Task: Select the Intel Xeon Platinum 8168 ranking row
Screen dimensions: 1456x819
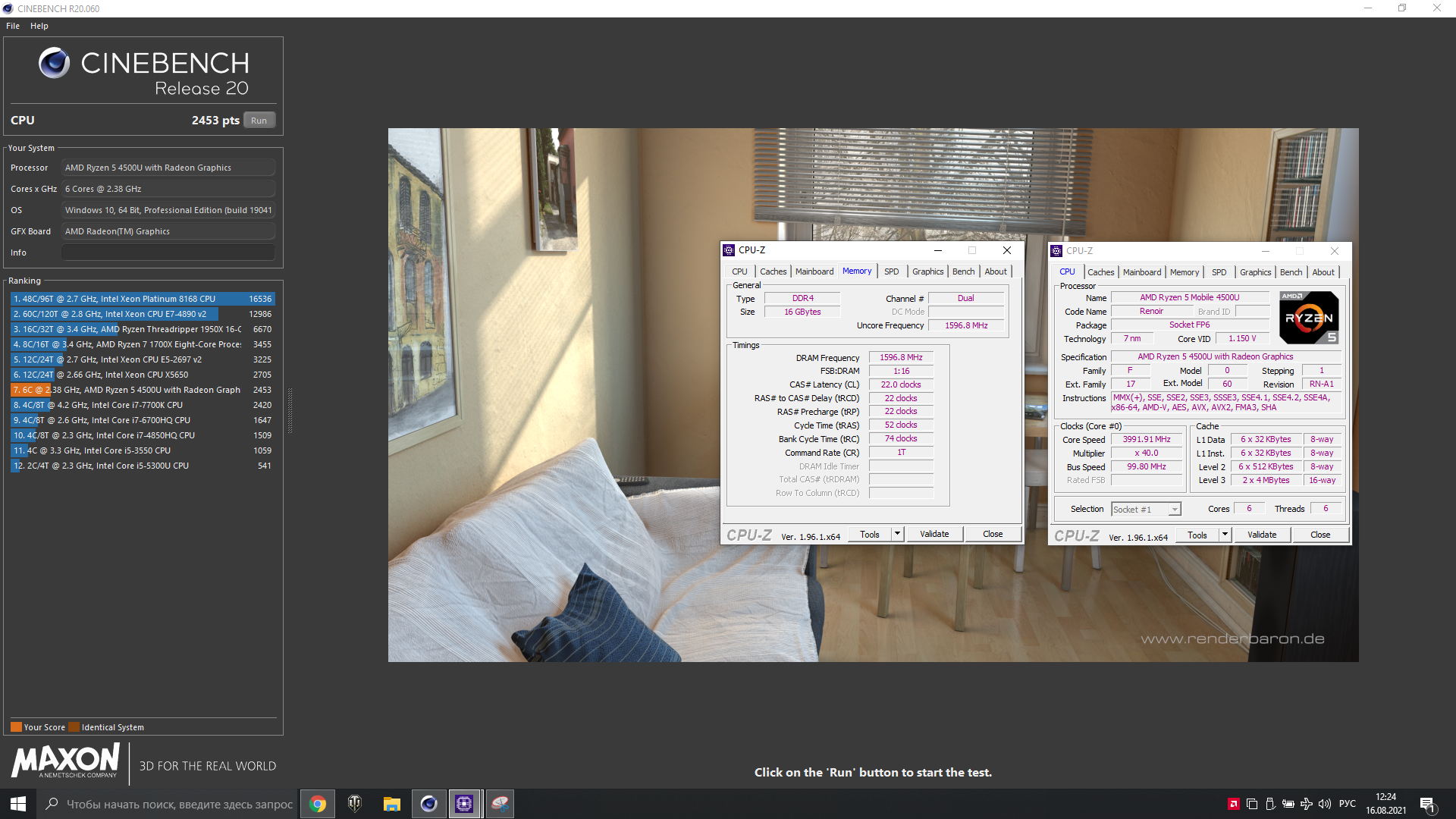Action: [143, 299]
